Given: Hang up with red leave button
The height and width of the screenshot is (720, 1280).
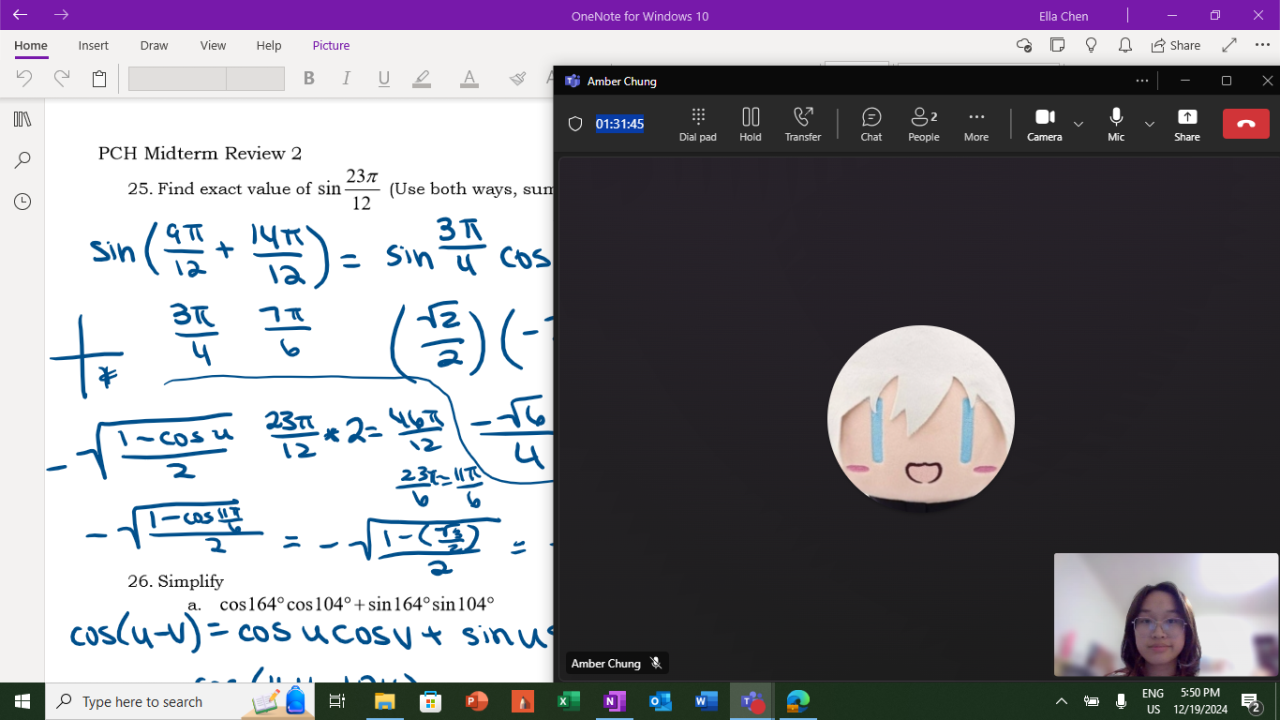Looking at the screenshot, I should (1246, 123).
